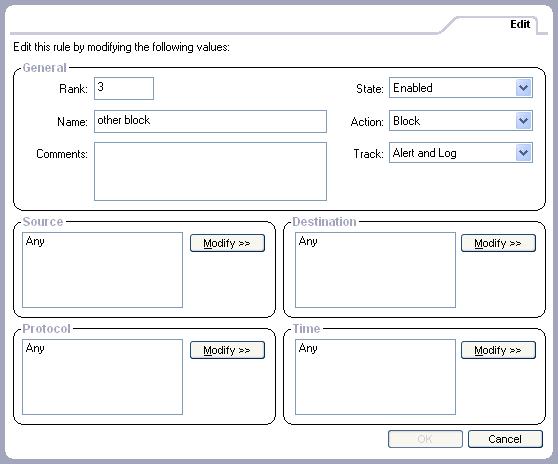This screenshot has height=464, width=558.
Task: Click the greyed OK button
Action: point(425,439)
